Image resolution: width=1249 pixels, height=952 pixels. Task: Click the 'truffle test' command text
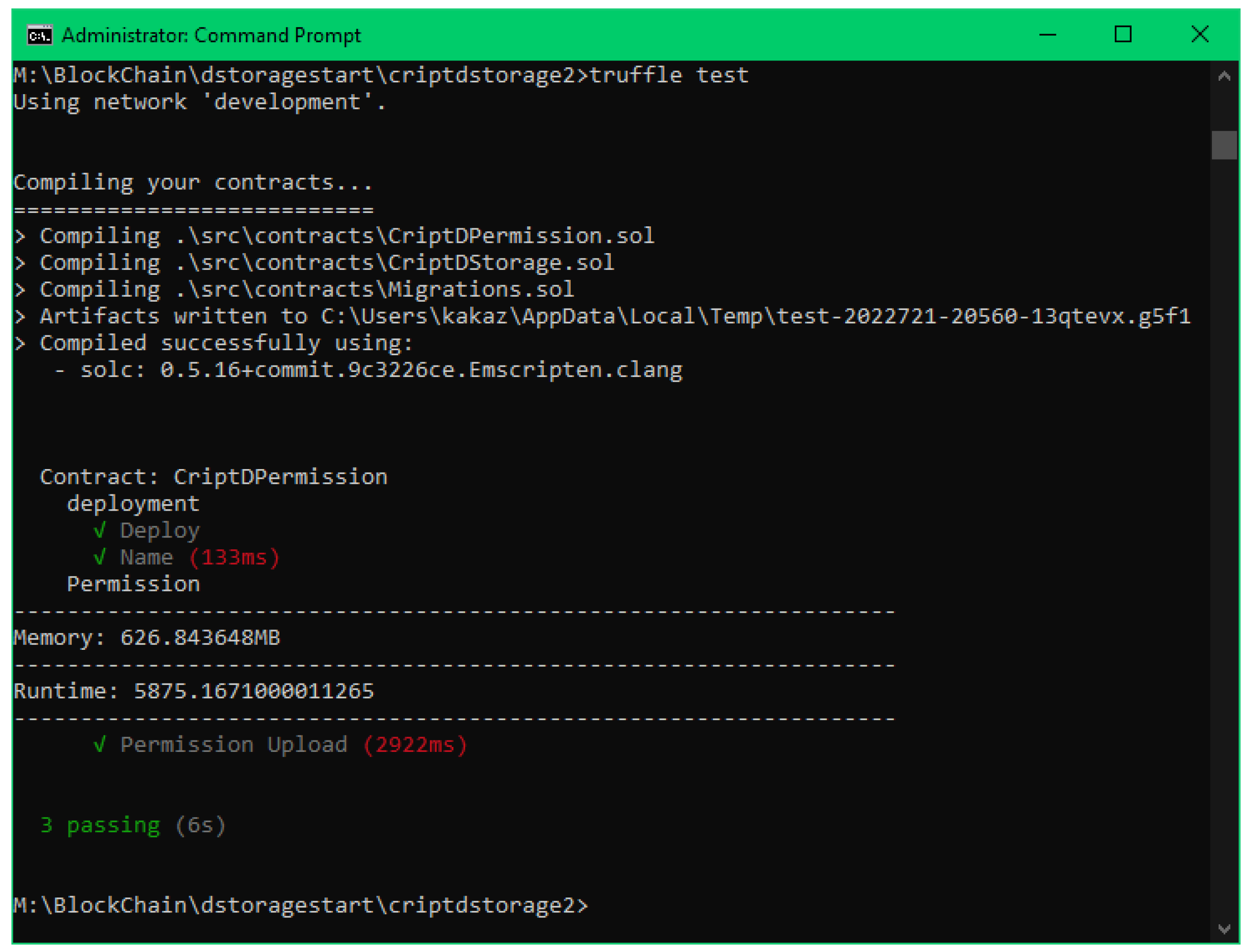point(669,75)
